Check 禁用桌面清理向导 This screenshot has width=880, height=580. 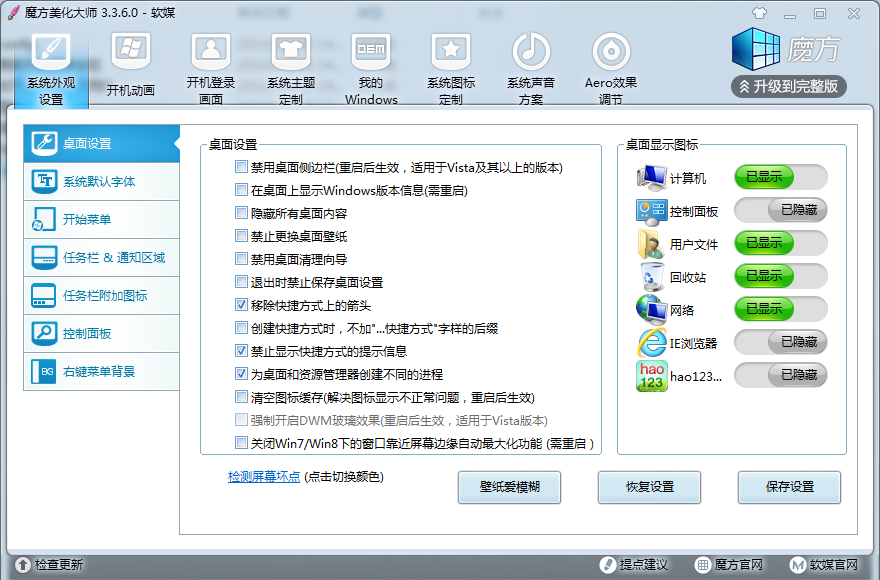point(241,259)
